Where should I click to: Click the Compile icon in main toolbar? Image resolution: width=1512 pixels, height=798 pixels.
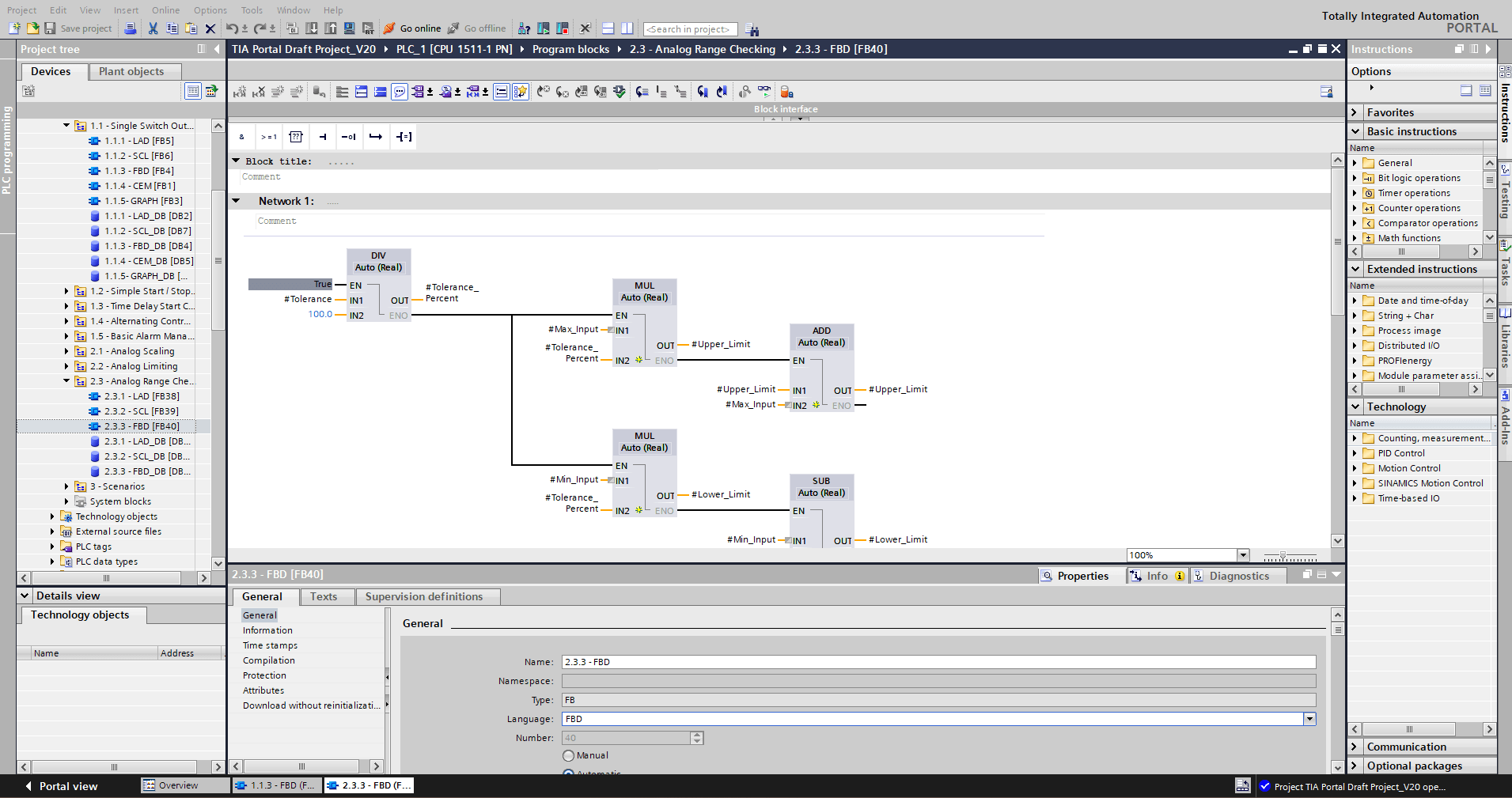tap(292, 28)
